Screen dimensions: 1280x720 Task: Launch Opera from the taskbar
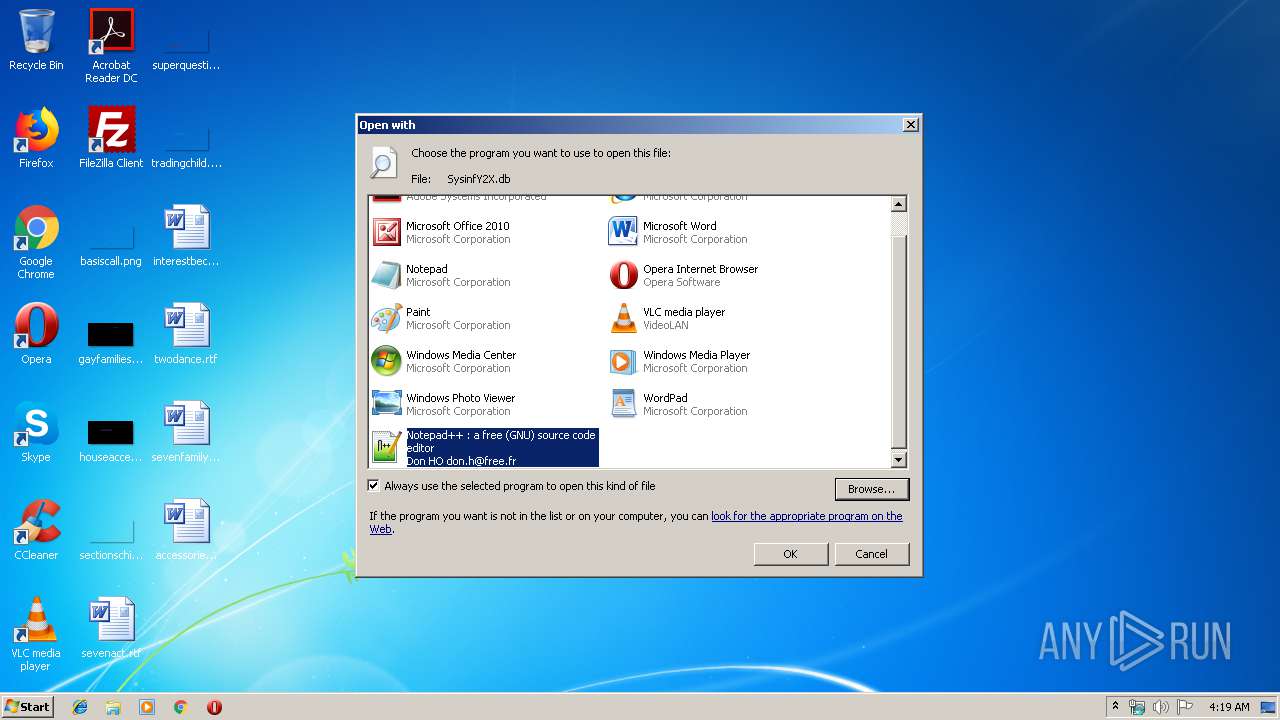tap(214, 707)
